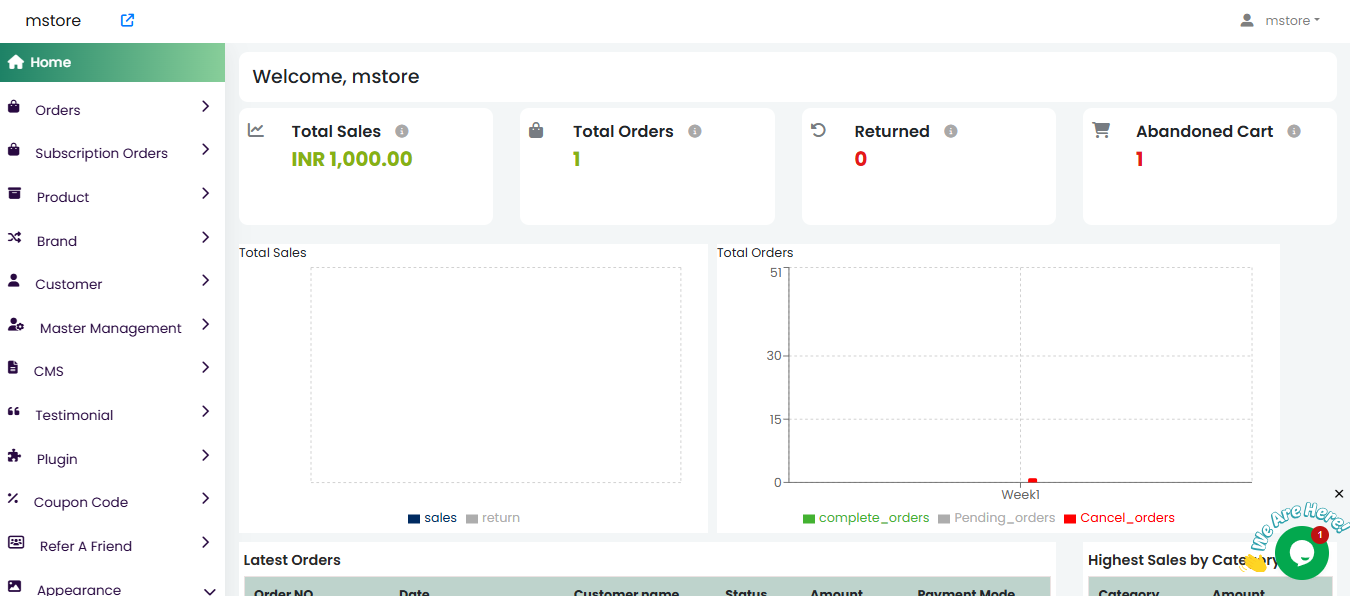Image resolution: width=1350 pixels, height=596 pixels.
Task: Dismiss the We Are Here chat popup
Action: (1339, 494)
